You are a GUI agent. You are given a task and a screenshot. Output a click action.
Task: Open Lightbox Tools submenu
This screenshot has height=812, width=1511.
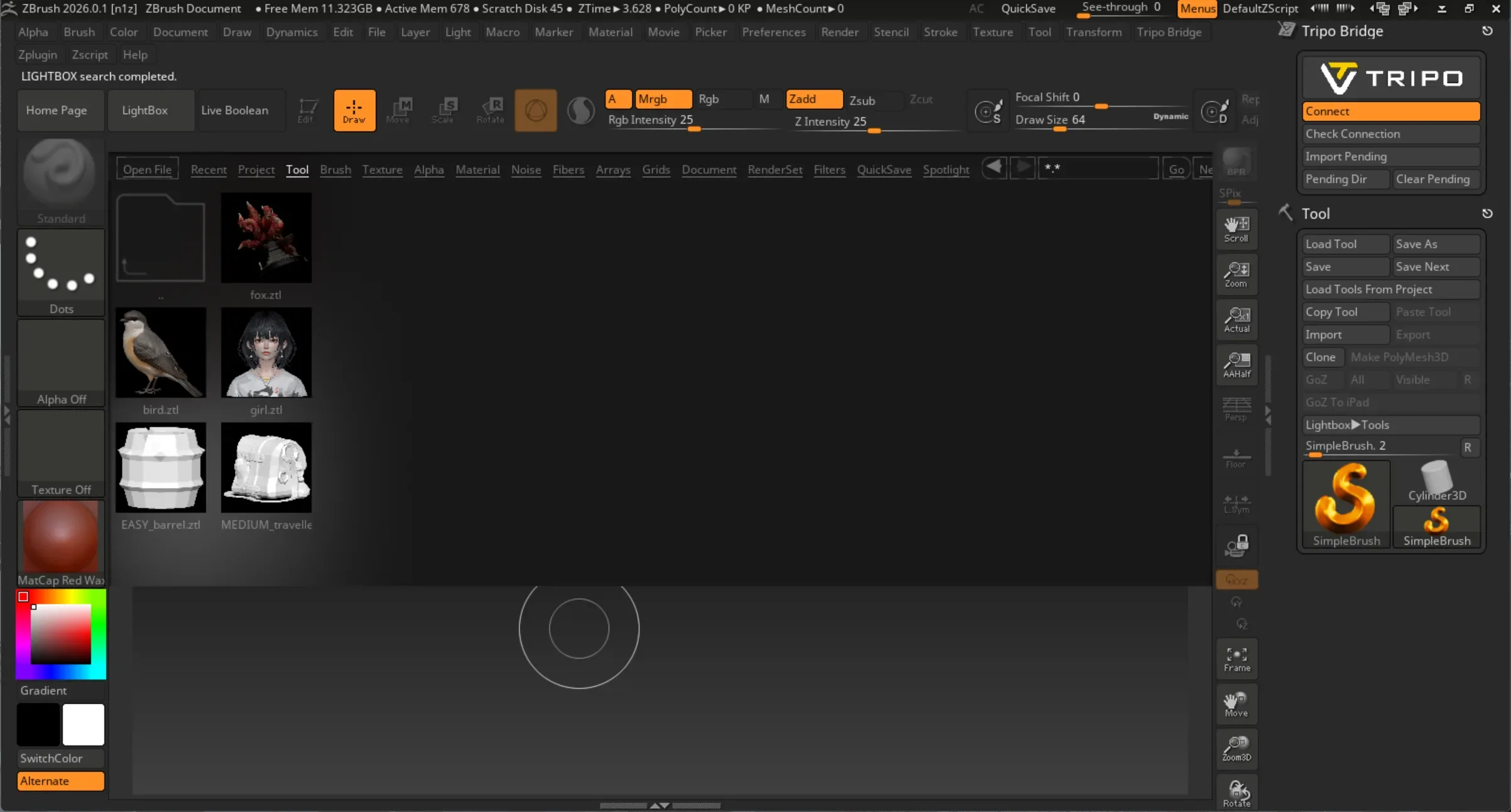pyautogui.click(x=1391, y=425)
